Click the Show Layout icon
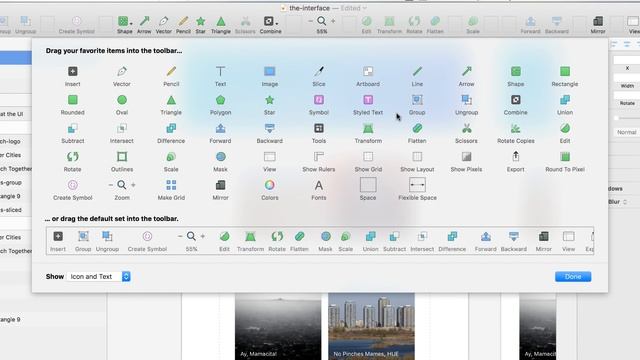This screenshot has width=640, height=360. point(417,157)
